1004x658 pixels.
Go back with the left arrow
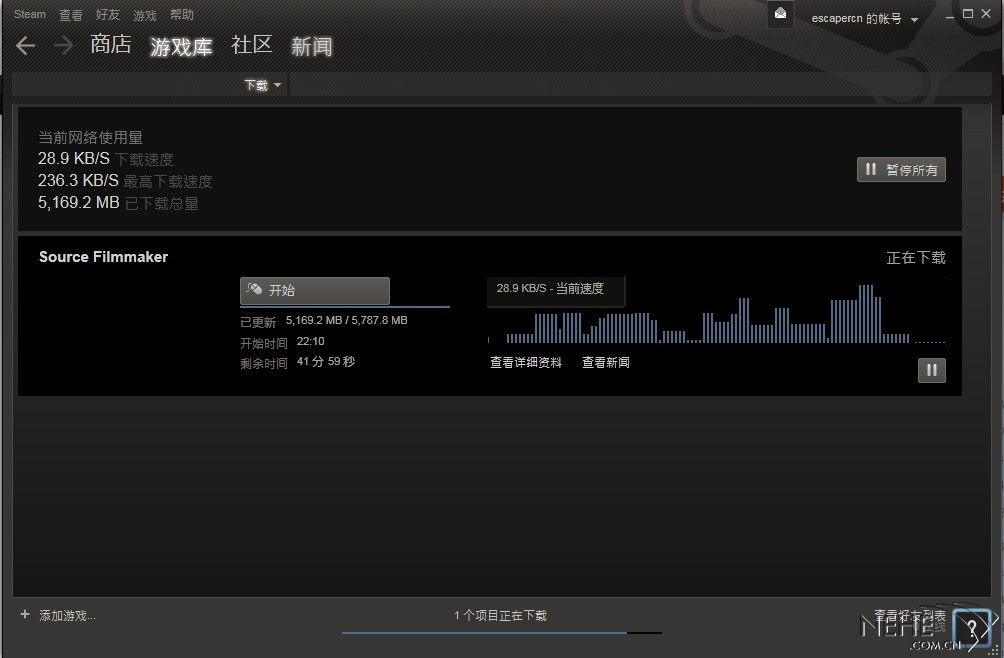26,45
